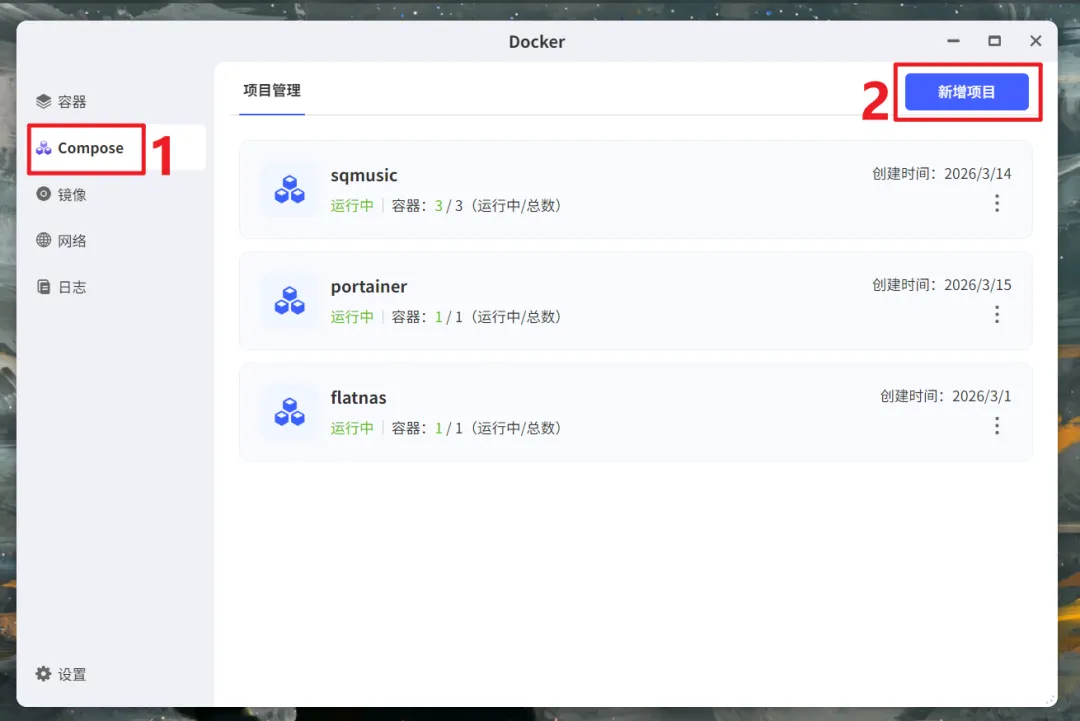Open more options for flatnas project
The image size is (1080, 721).
tap(997, 426)
